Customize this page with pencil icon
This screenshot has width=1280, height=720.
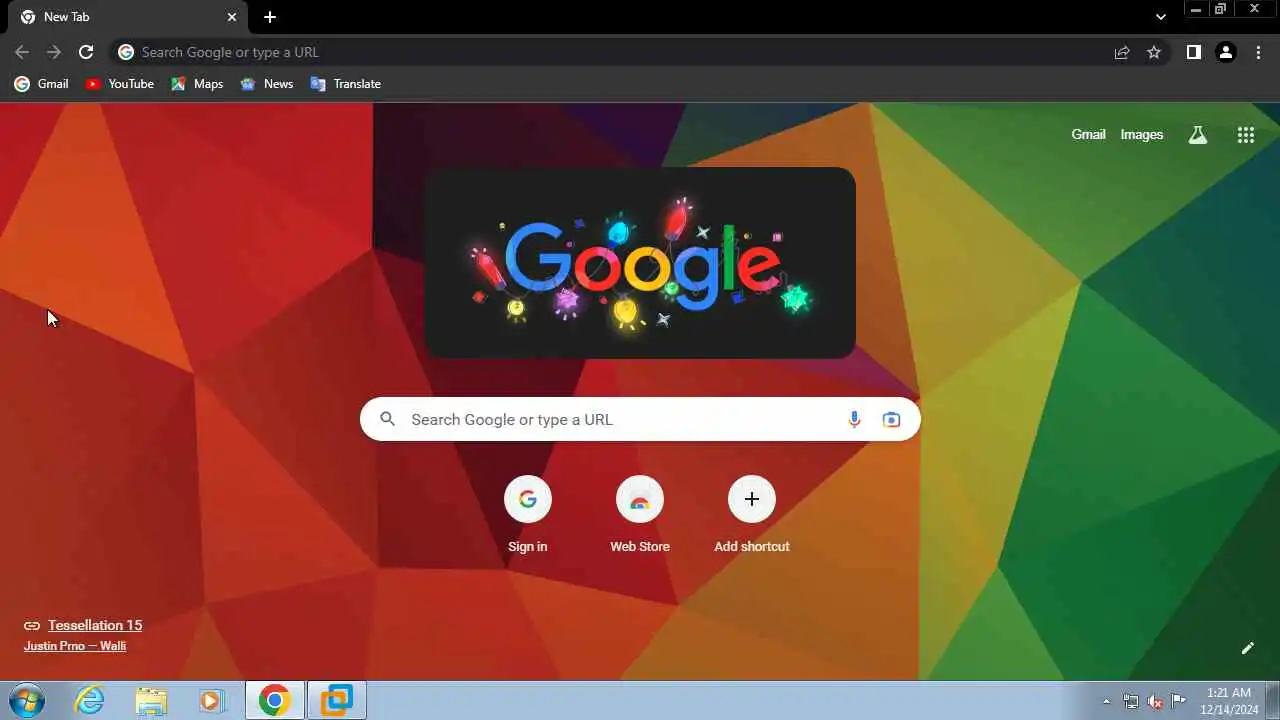click(x=1247, y=648)
